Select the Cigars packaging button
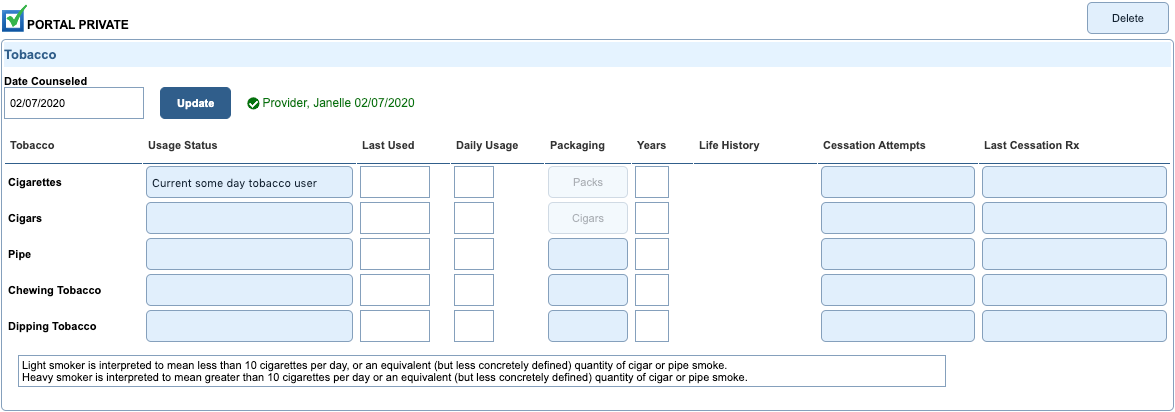The width and height of the screenshot is (1175, 412). click(x=588, y=218)
